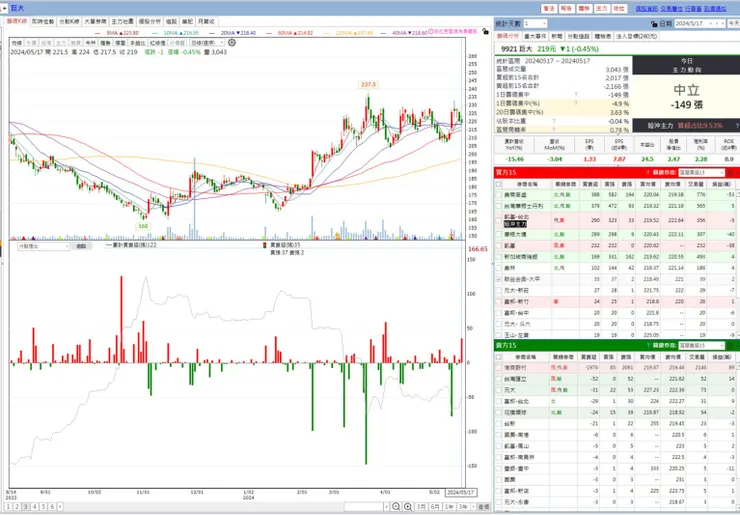Open the 重大事件 tab in right panel
The height and width of the screenshot is (515, 740).
tap(535, 36)
